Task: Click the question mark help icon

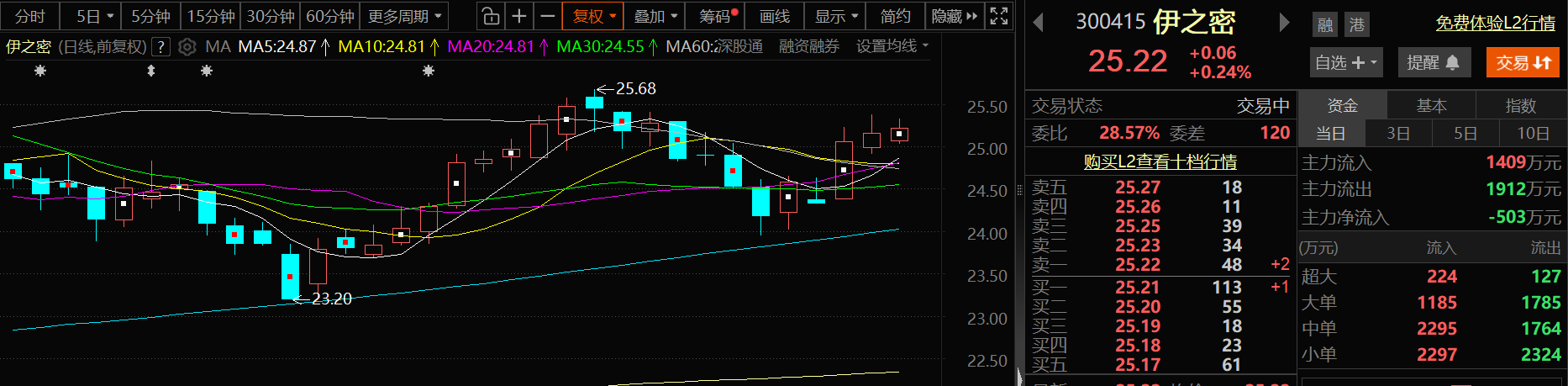Action: click(x=160, y=47)
